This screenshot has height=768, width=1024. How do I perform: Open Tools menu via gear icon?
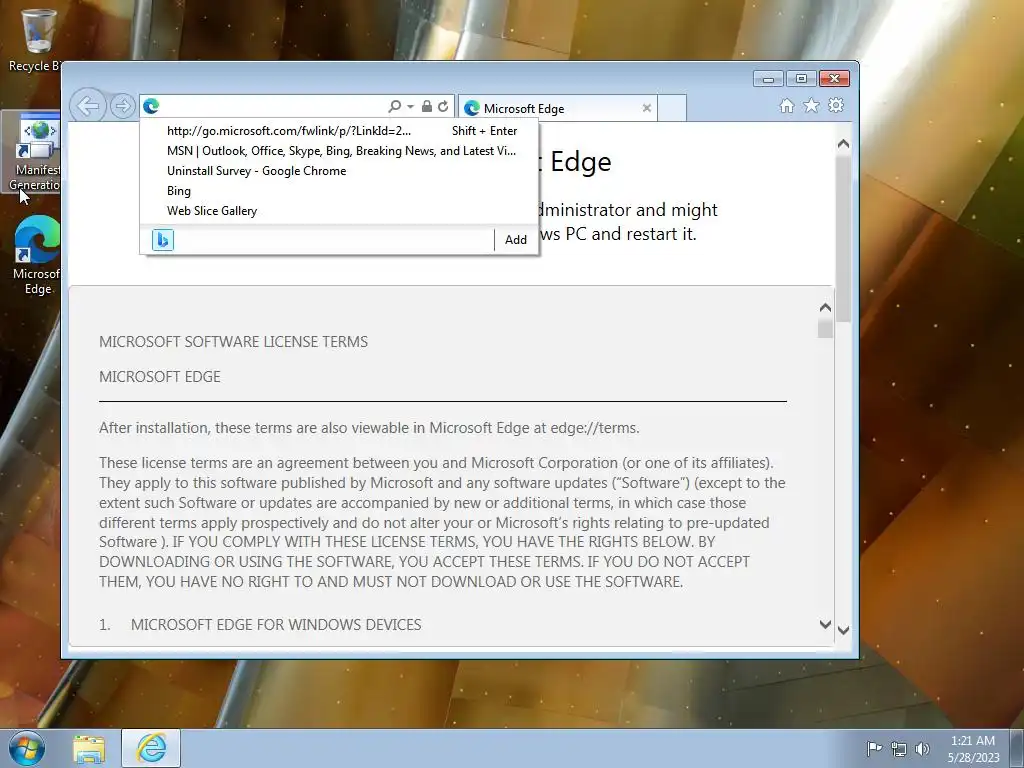tap(836, 105)
